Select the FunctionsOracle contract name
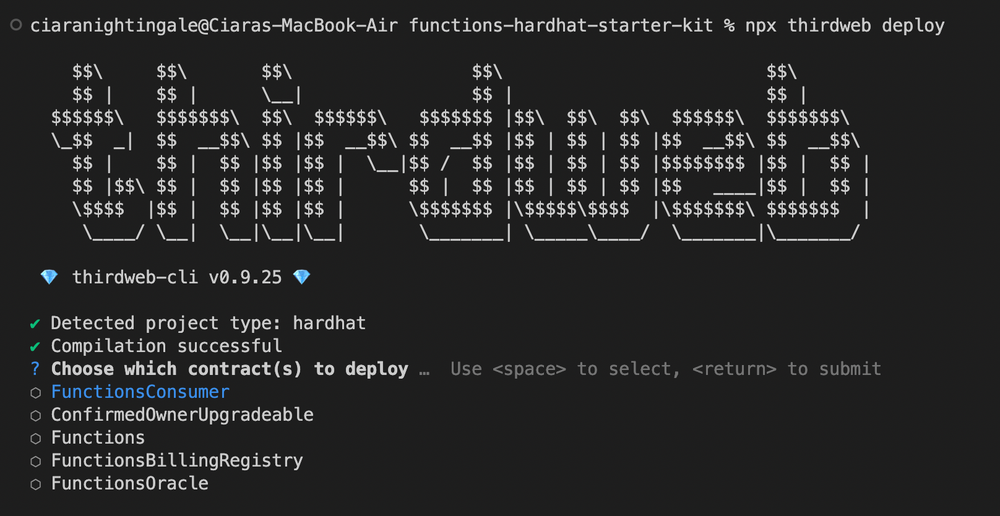 [130, 484]
